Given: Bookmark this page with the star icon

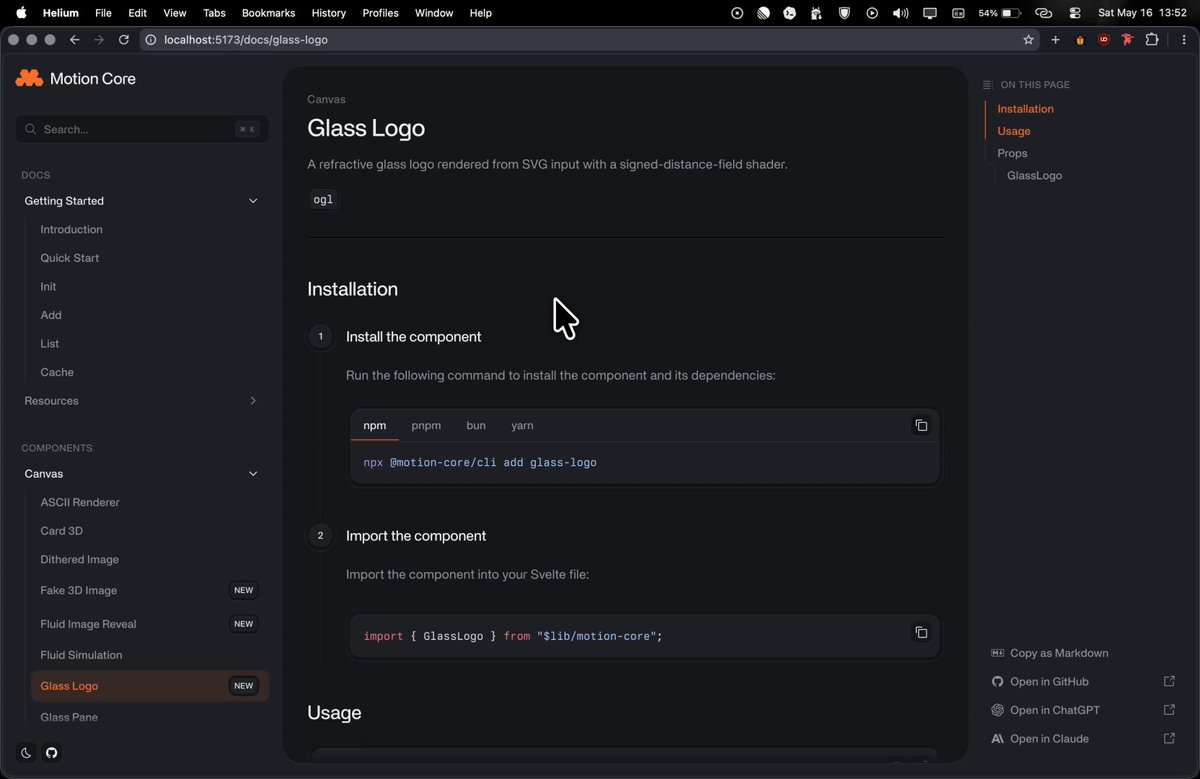Looking at the screenshot, I should [1028, 40].
